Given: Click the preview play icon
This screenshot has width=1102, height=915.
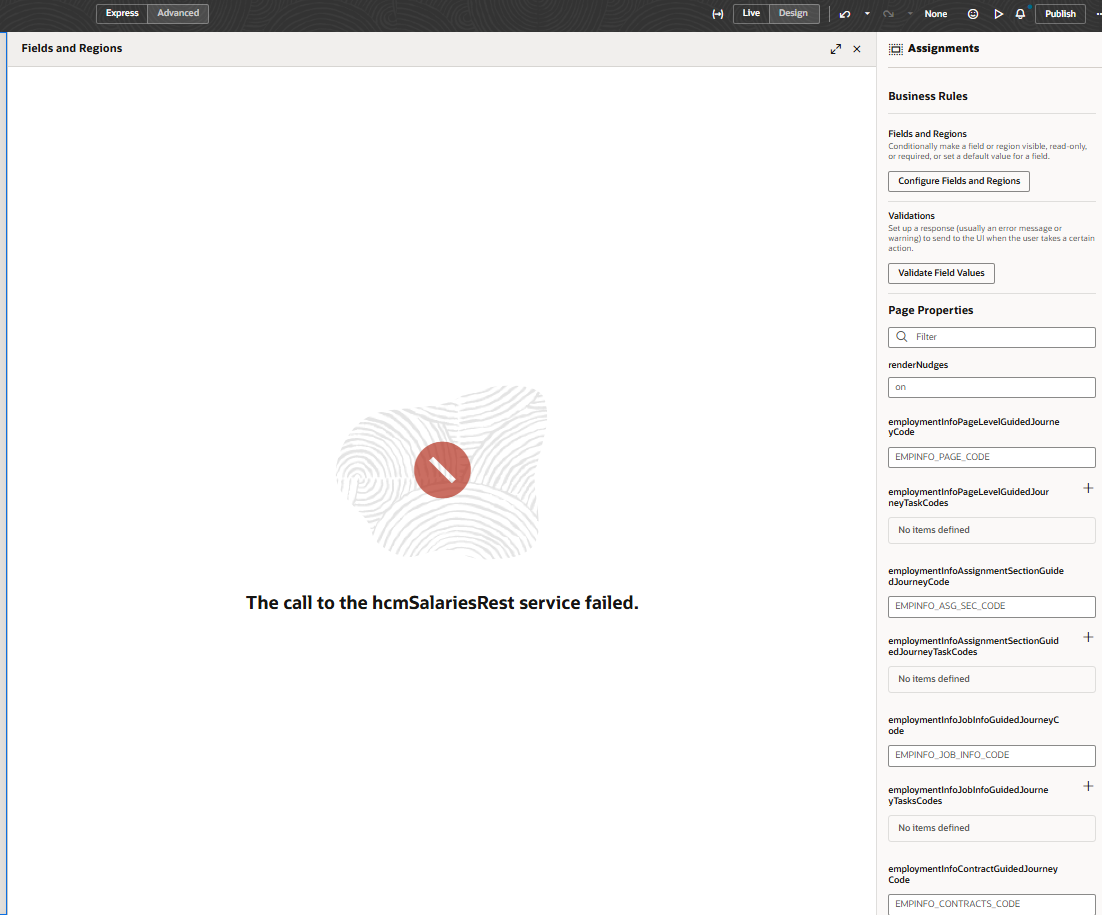Looking at the screenshot, I should pos(997,13).
